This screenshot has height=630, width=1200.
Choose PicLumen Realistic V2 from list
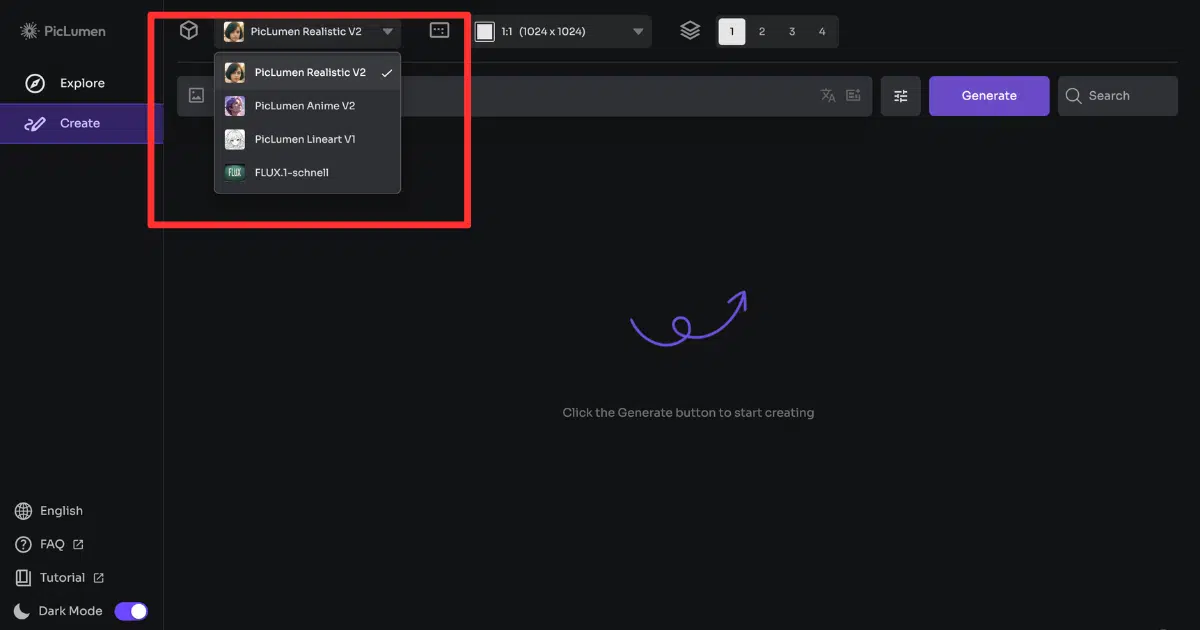[307, 72]
